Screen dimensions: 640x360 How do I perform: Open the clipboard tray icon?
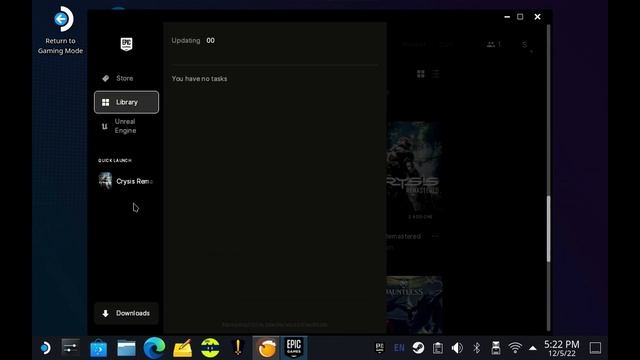(x=438, y=348)
